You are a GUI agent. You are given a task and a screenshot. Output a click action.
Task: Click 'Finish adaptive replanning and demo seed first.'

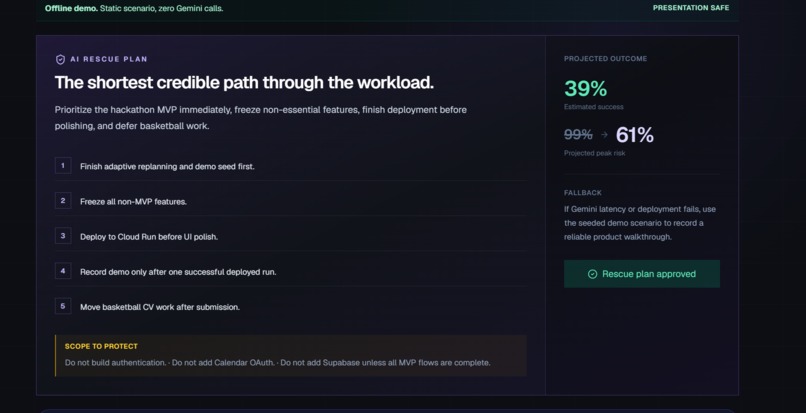tap(167, 167)
